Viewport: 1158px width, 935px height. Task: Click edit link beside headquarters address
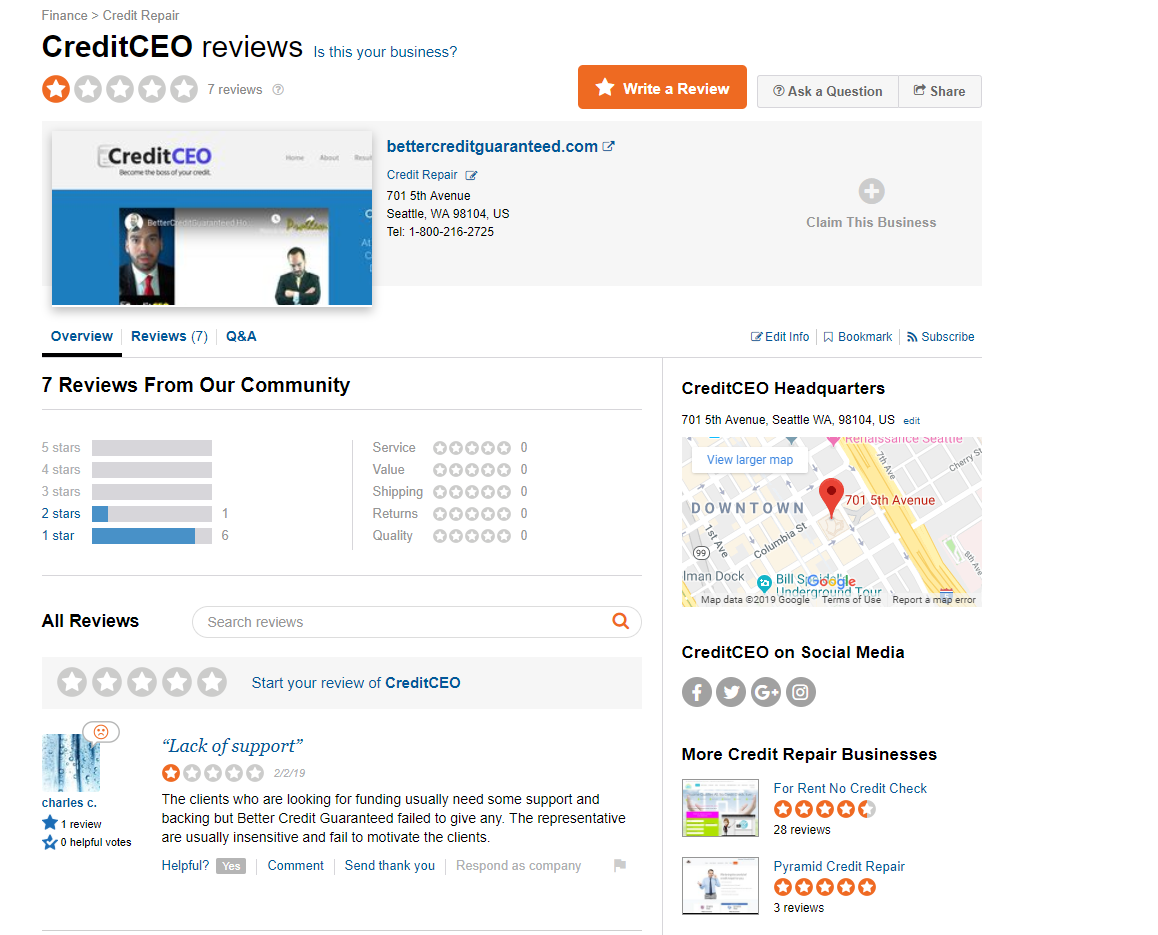(x=911, y=421)
